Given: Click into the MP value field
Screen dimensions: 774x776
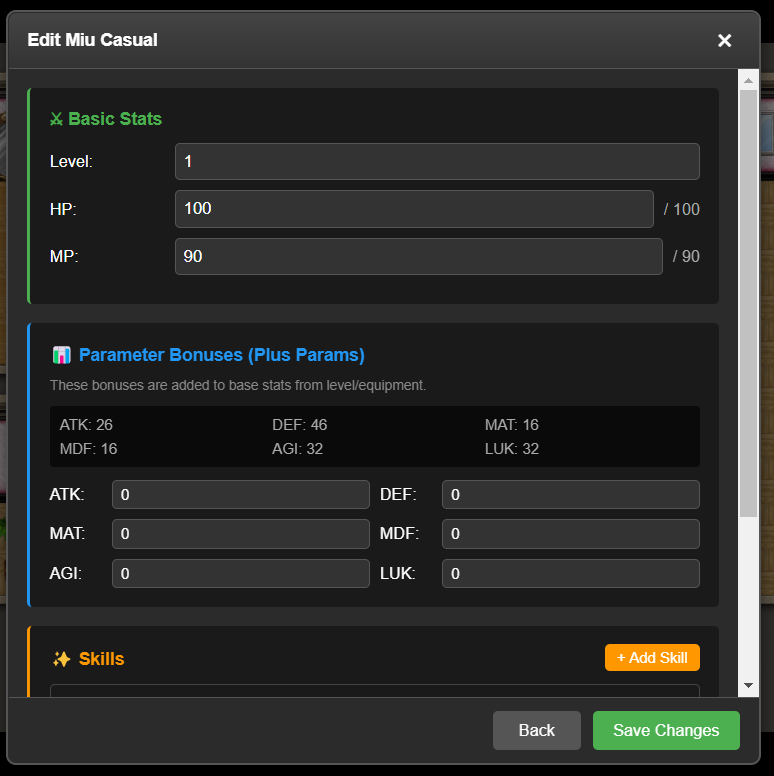Looking at the screenshot, I should [x=418, y=256].
